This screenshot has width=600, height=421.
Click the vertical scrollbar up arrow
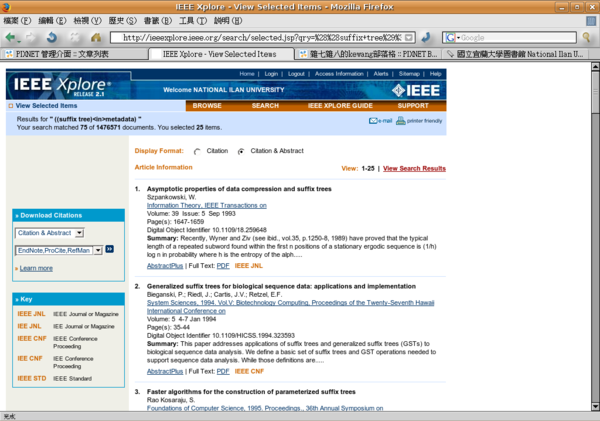pyautogui.click(x=595, y=67)
